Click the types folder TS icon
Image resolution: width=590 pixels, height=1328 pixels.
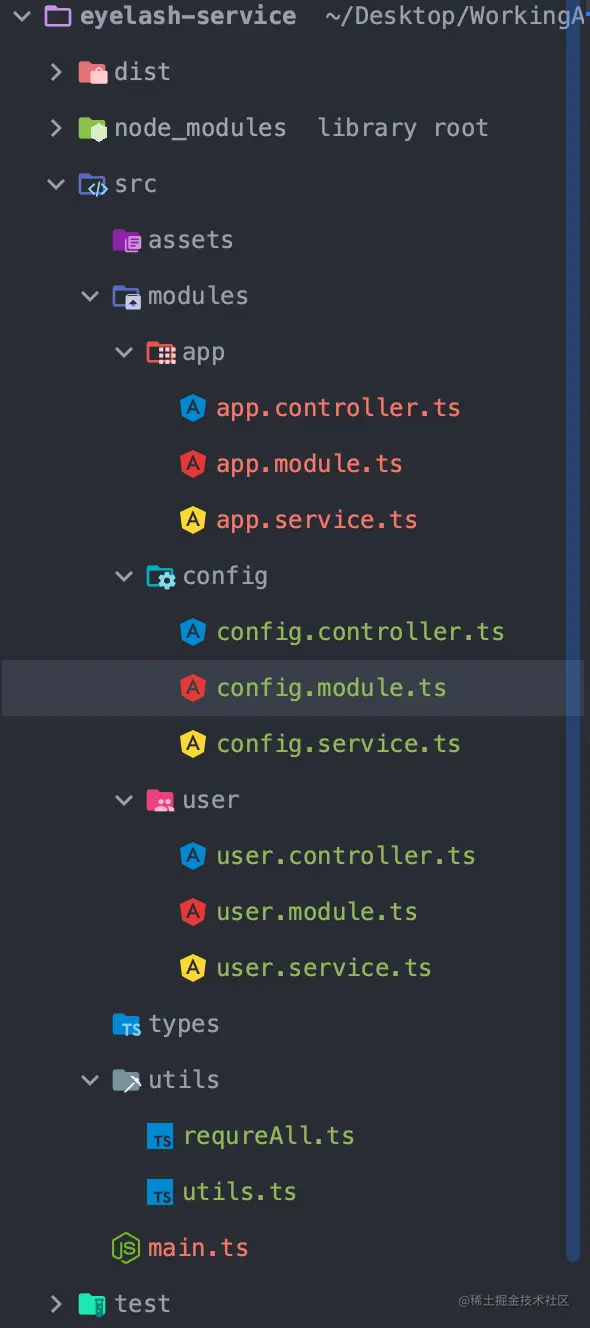pyautogui.click(x=126, y=1024)
